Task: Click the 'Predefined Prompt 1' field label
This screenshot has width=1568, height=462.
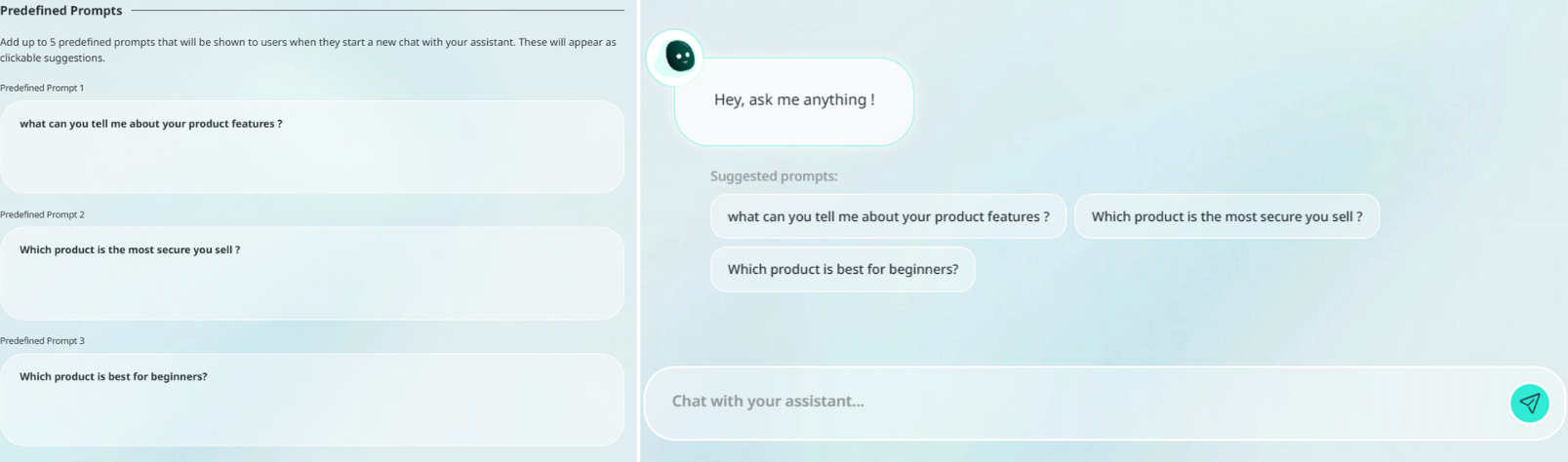Action: tap(42, 88)
